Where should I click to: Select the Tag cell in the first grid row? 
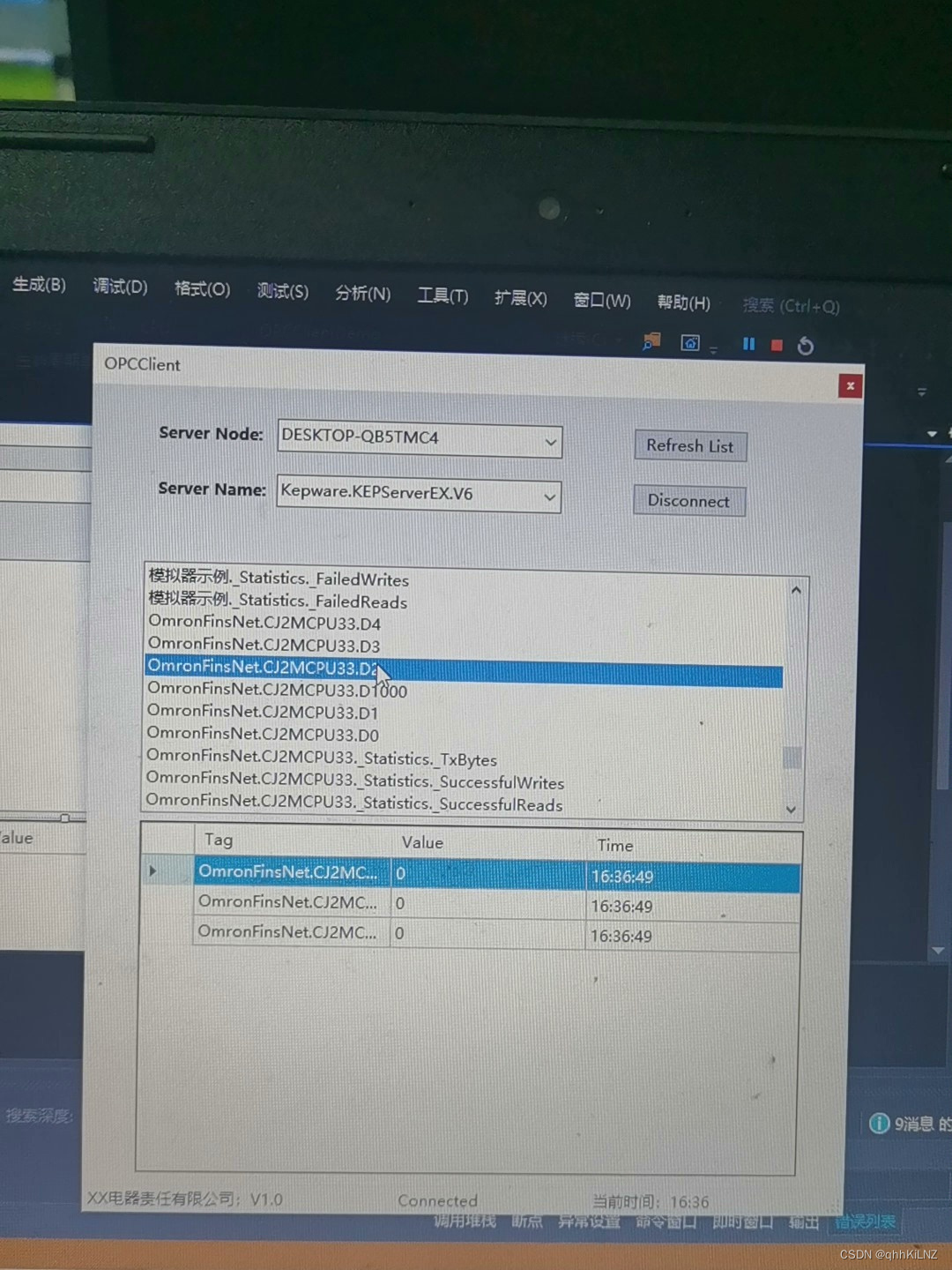coord(292,871)
